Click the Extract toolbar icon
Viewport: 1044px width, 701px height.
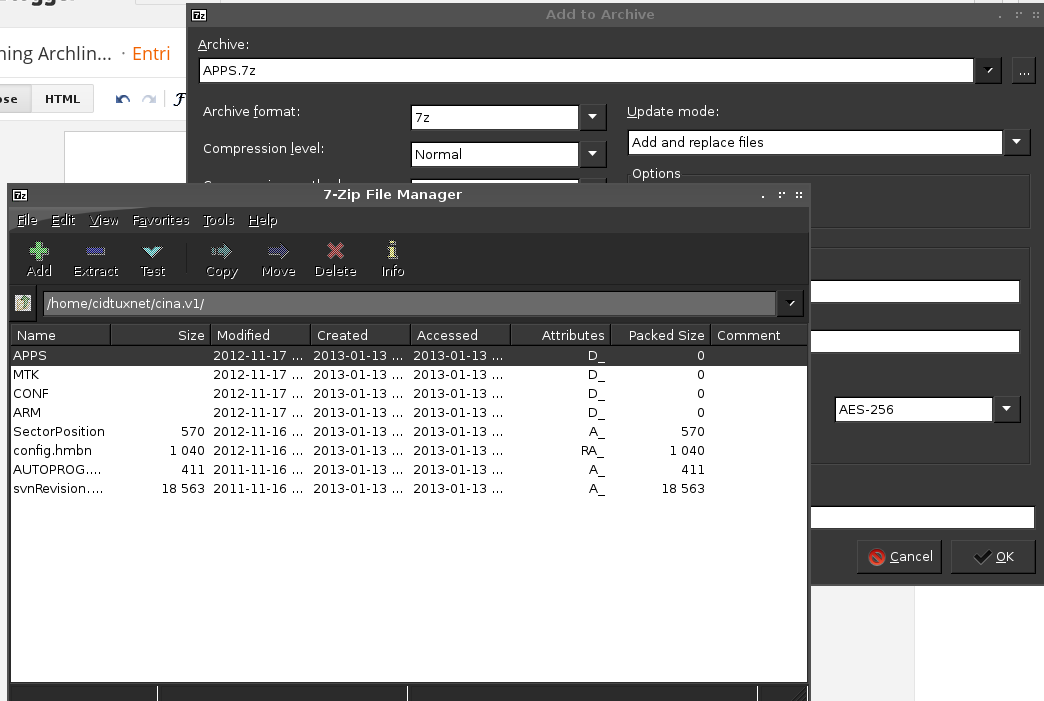coord(95,251)
